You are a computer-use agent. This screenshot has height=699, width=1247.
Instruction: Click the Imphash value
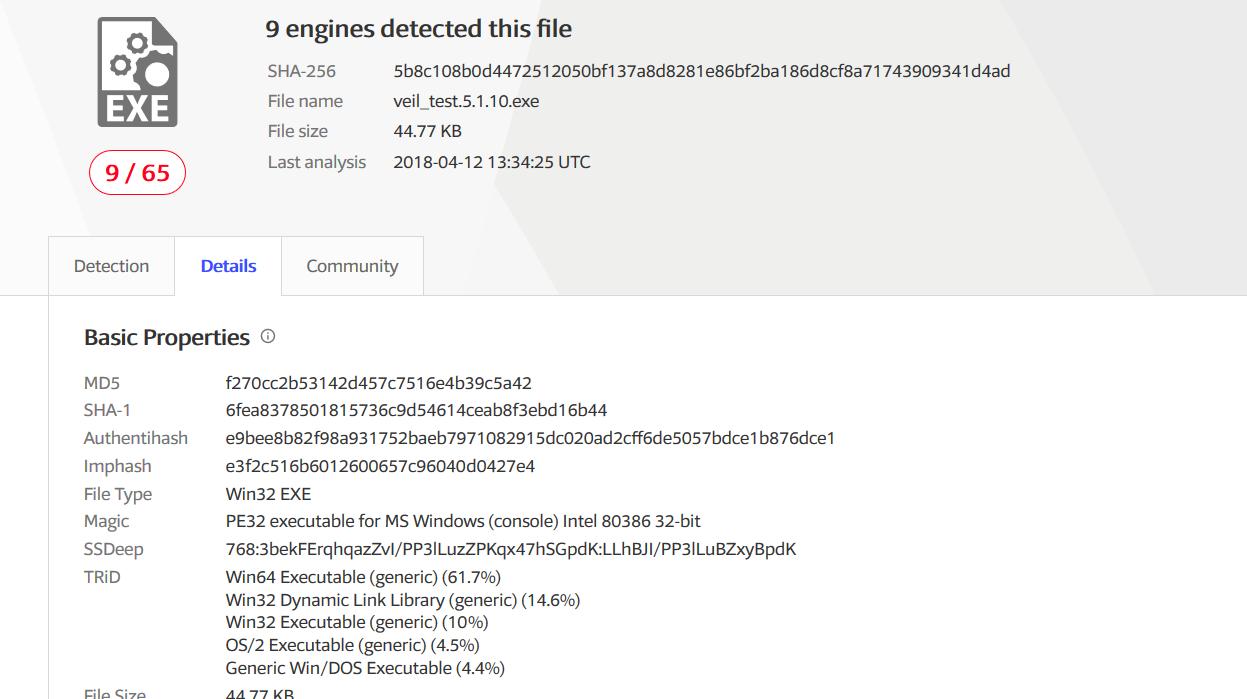click(380, 466)
